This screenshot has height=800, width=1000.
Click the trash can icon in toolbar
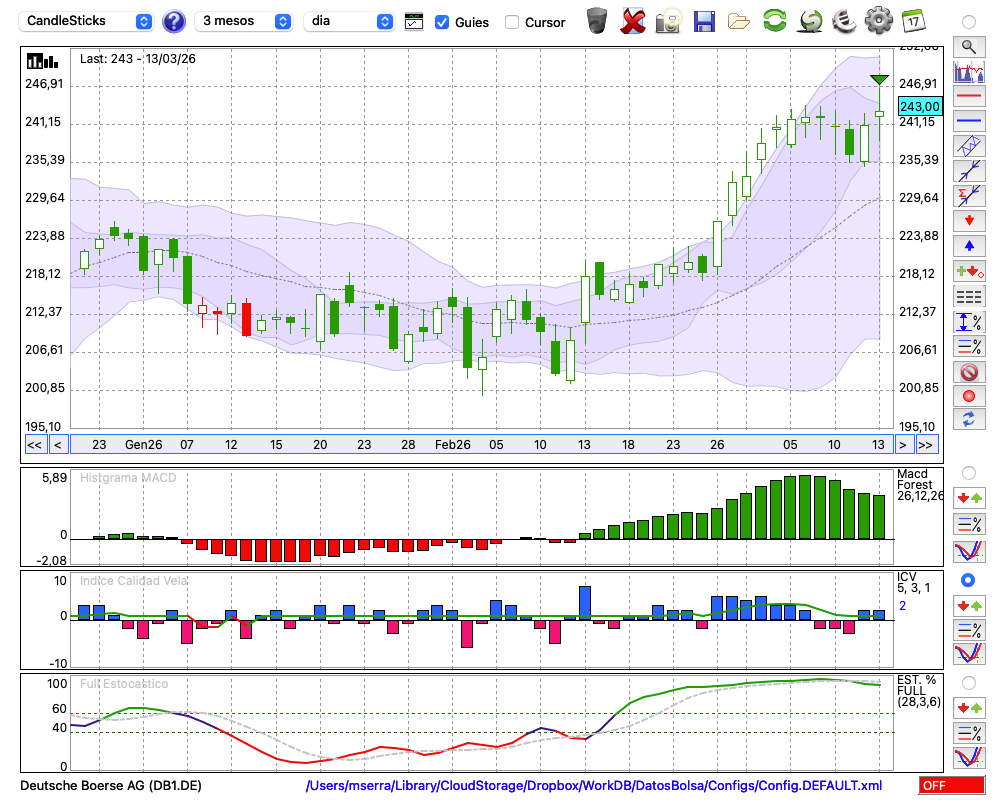[x=597, y=21]
